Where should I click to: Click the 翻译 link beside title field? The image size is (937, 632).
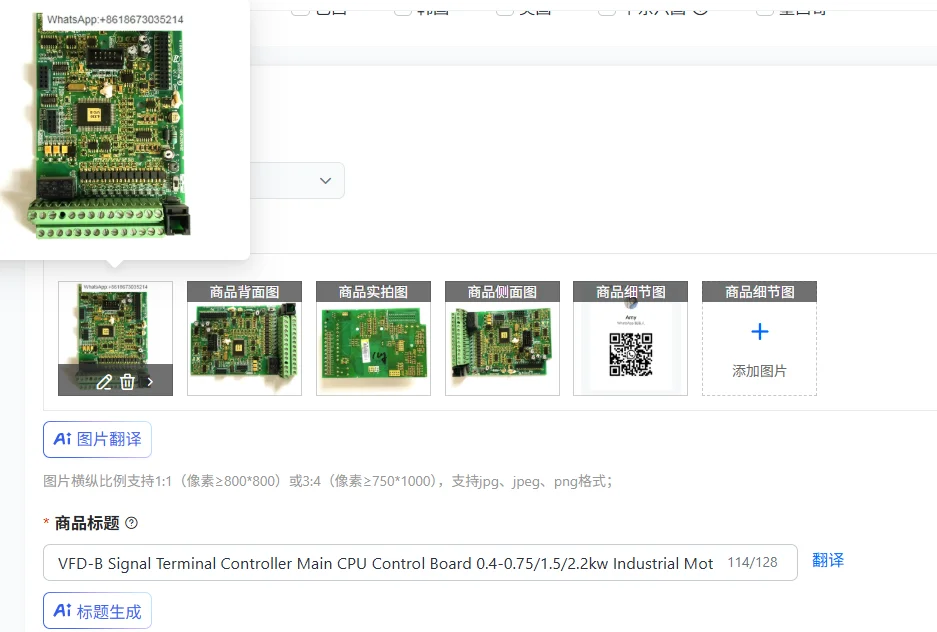pyautogui.click(x=828, y=560)
